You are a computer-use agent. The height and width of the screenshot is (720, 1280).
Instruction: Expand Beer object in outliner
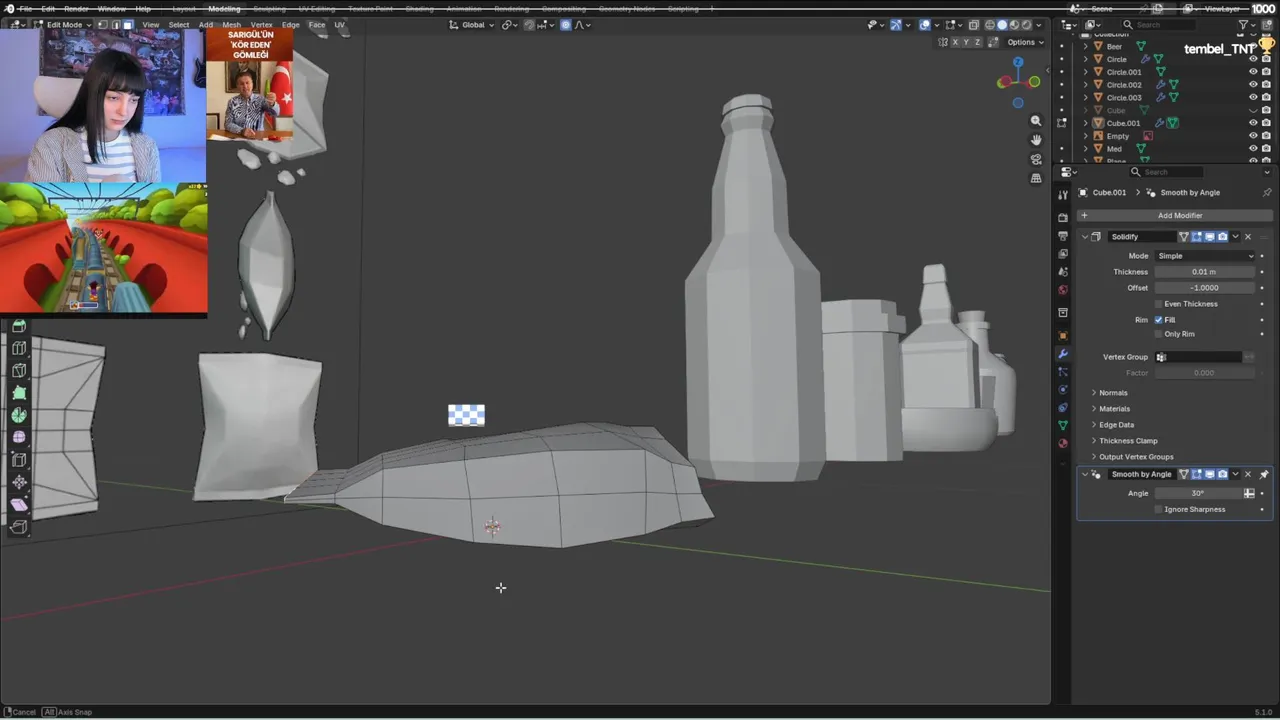[1085, 46]
